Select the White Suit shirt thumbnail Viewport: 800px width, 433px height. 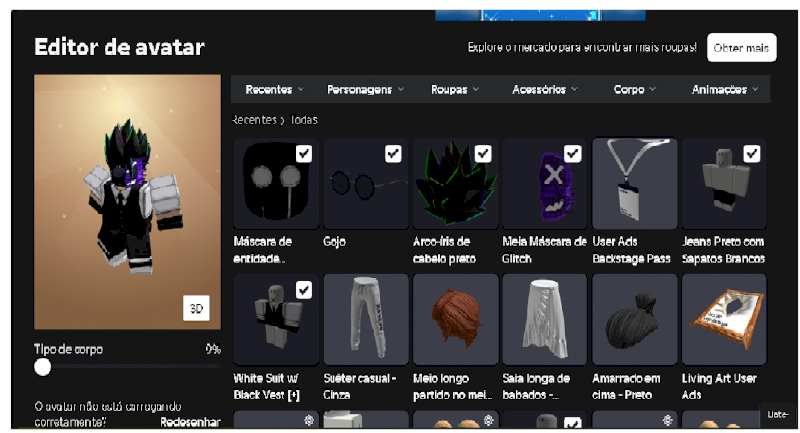(276, 320)
